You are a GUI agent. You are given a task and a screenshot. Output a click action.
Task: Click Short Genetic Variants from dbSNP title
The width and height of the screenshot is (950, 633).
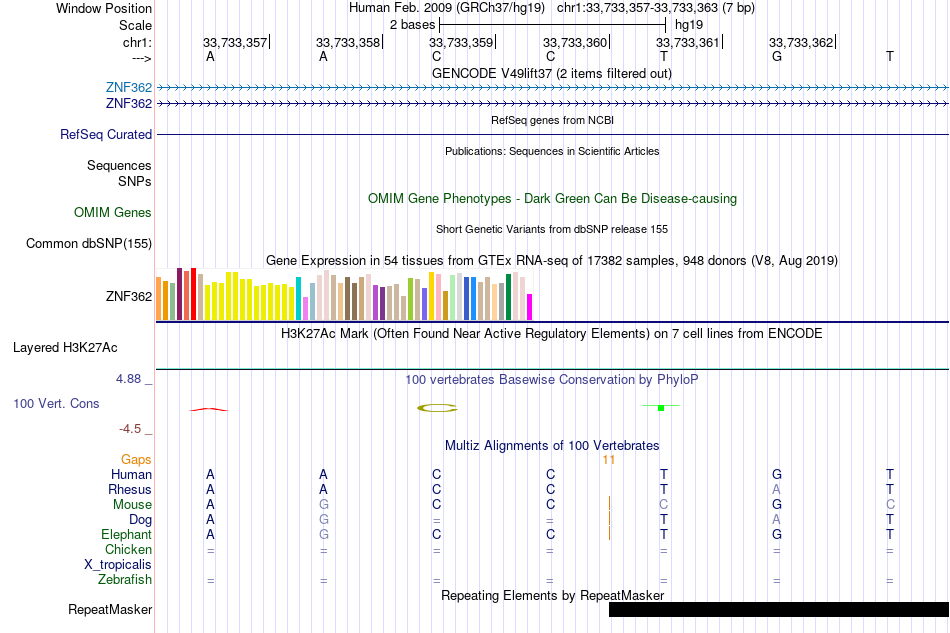click(552, 229)
